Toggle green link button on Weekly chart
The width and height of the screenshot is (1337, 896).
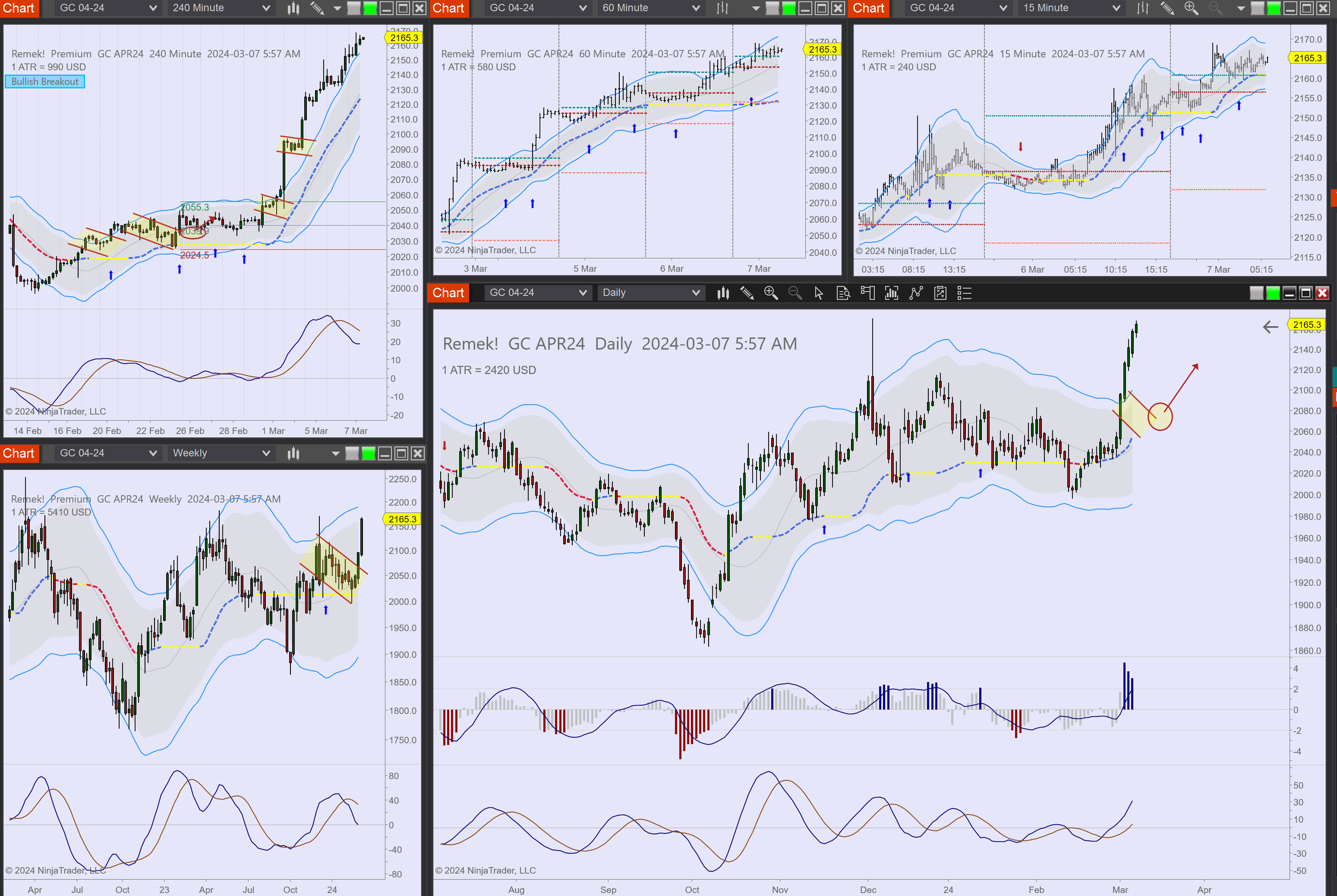click(x=368, y=453)
